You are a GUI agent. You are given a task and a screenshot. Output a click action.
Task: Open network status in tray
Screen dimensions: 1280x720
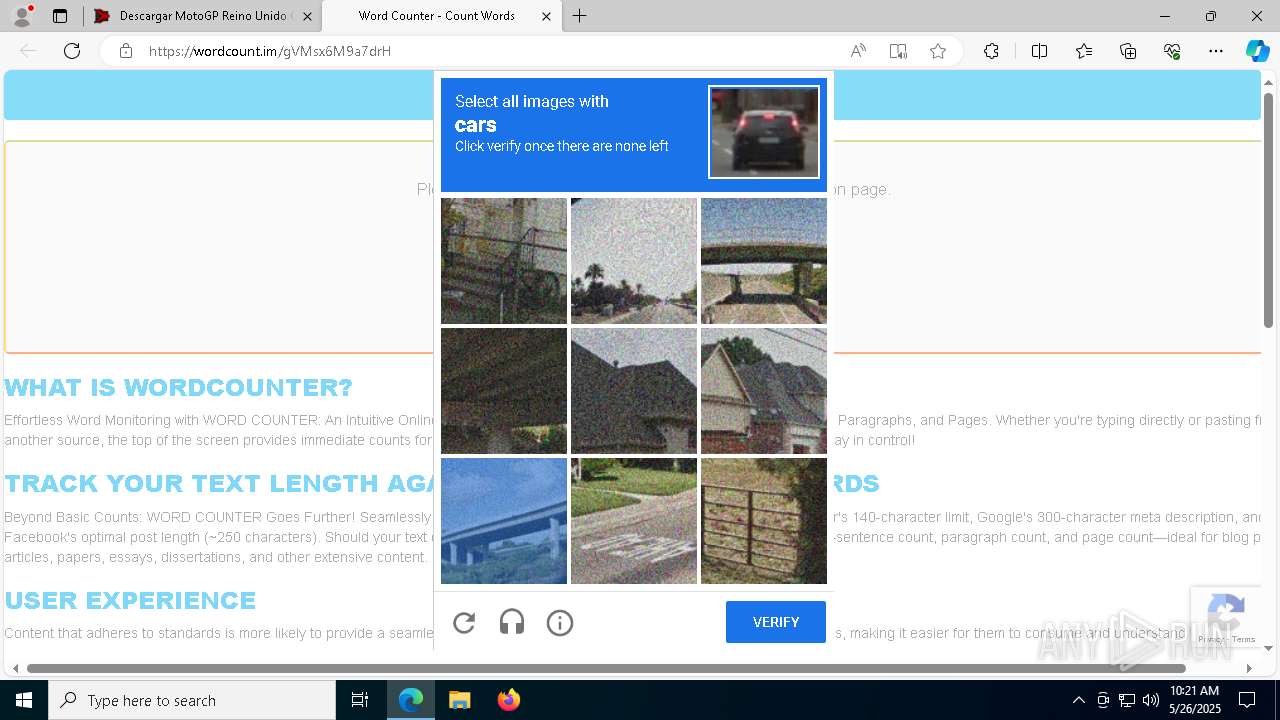tap(1126, 700)
